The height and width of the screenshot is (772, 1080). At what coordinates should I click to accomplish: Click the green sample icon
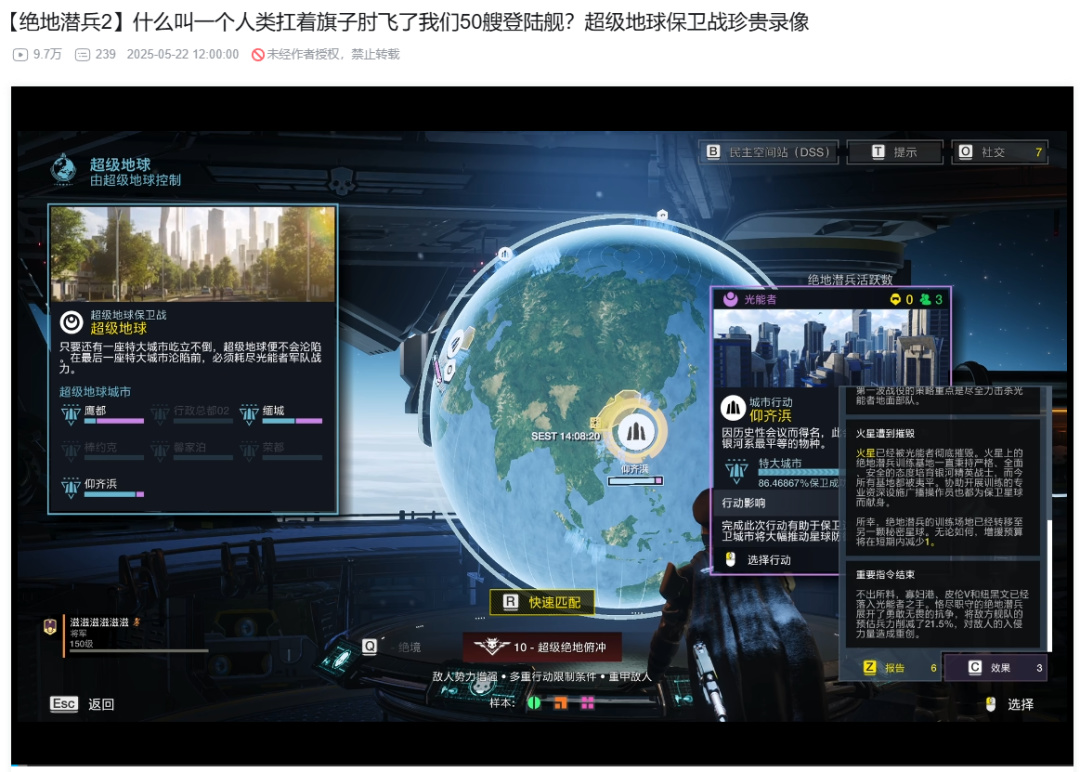pos(533,703)
